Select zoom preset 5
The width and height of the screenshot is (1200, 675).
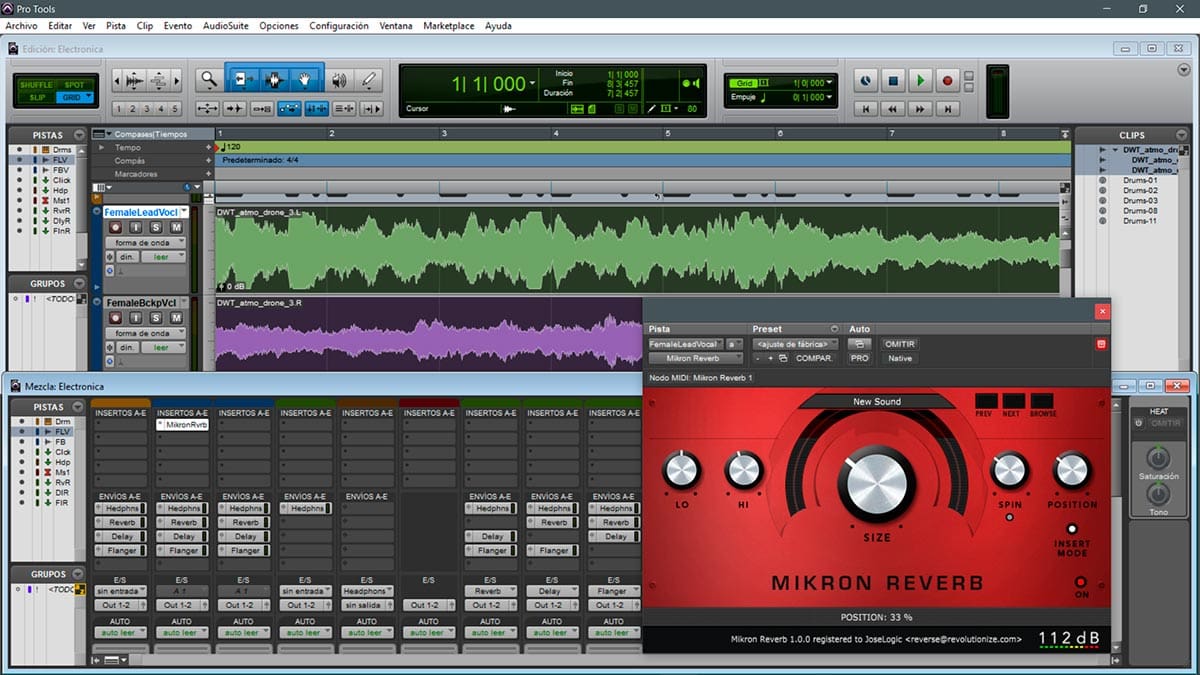click(175, 109)
